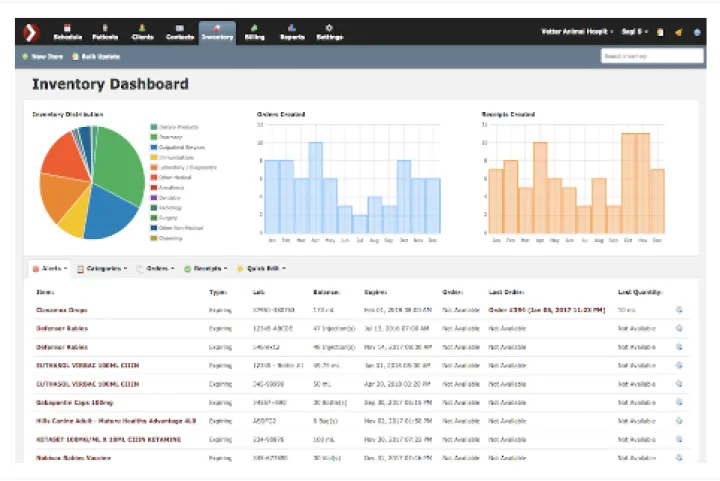
Task: Open the Clavamox Drops item link
Action: pyautogui.click(x=60, y=310)
